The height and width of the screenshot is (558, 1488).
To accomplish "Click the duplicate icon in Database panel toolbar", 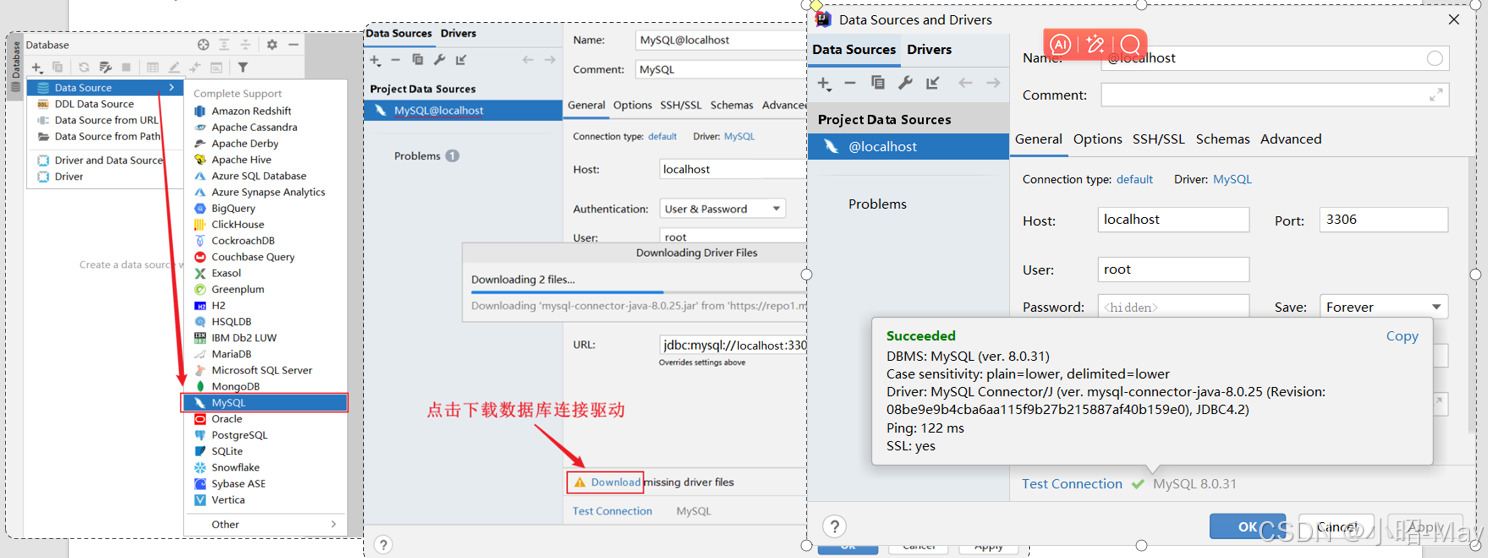I will [58, 67].
